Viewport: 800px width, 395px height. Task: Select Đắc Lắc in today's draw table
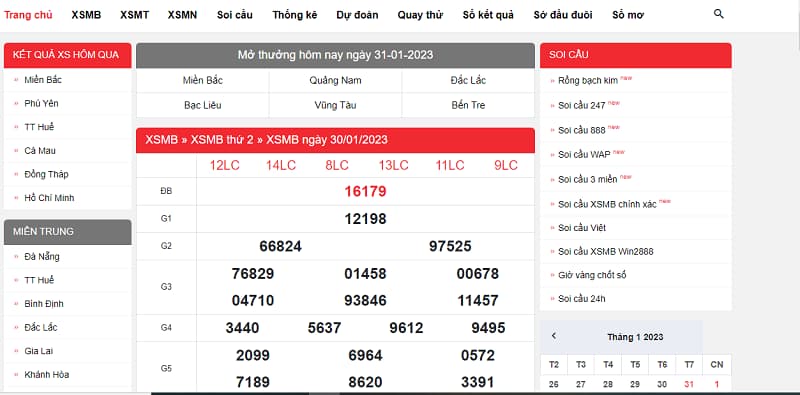[468, 81]
